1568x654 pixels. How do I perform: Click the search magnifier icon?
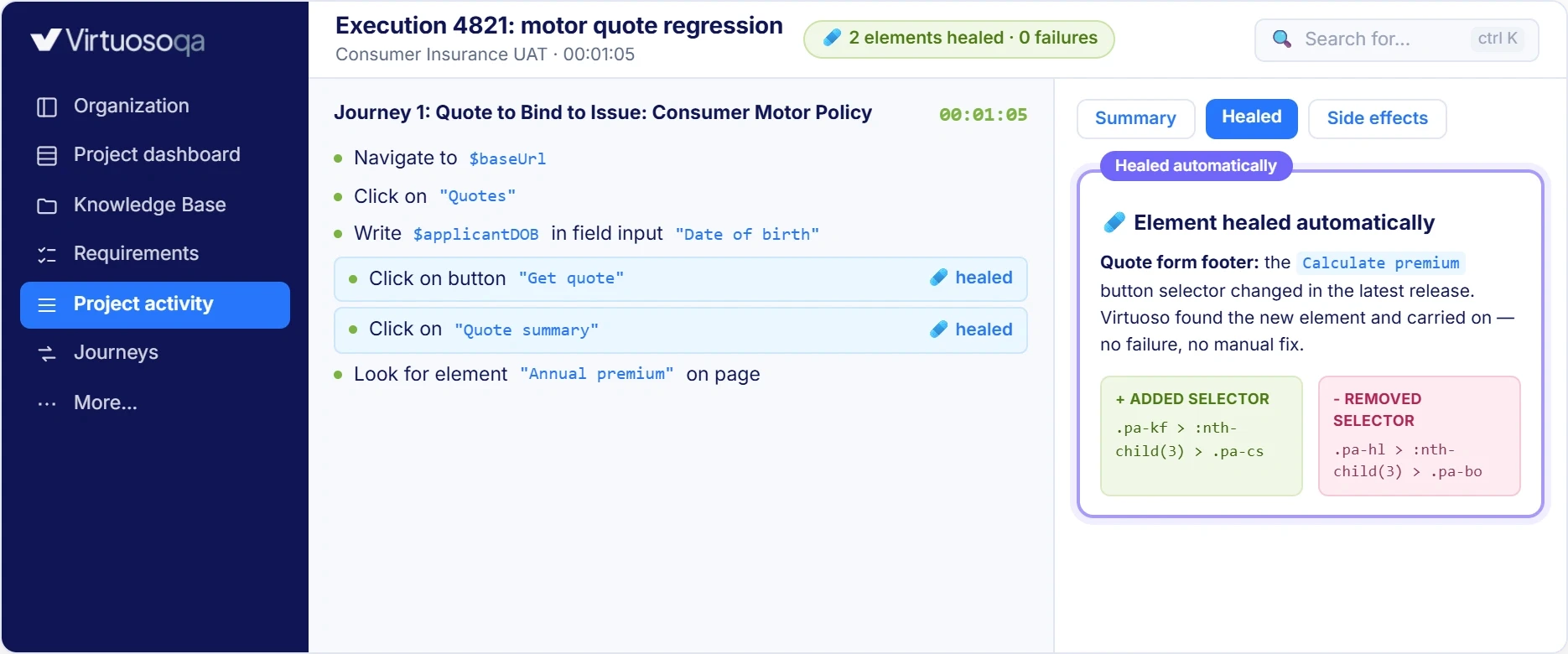1282,39
